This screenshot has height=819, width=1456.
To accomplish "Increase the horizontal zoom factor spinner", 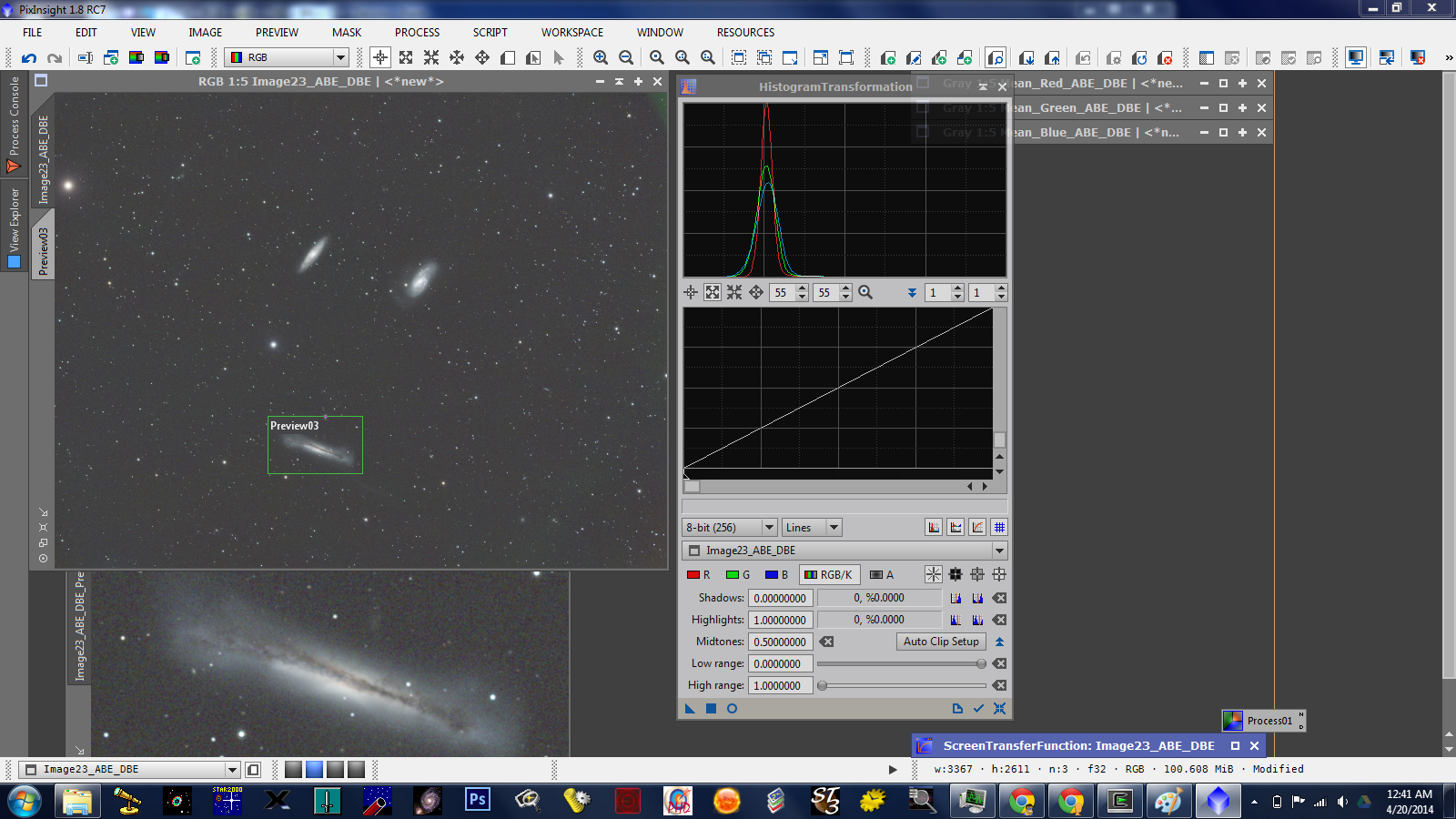I will [802, 288].
